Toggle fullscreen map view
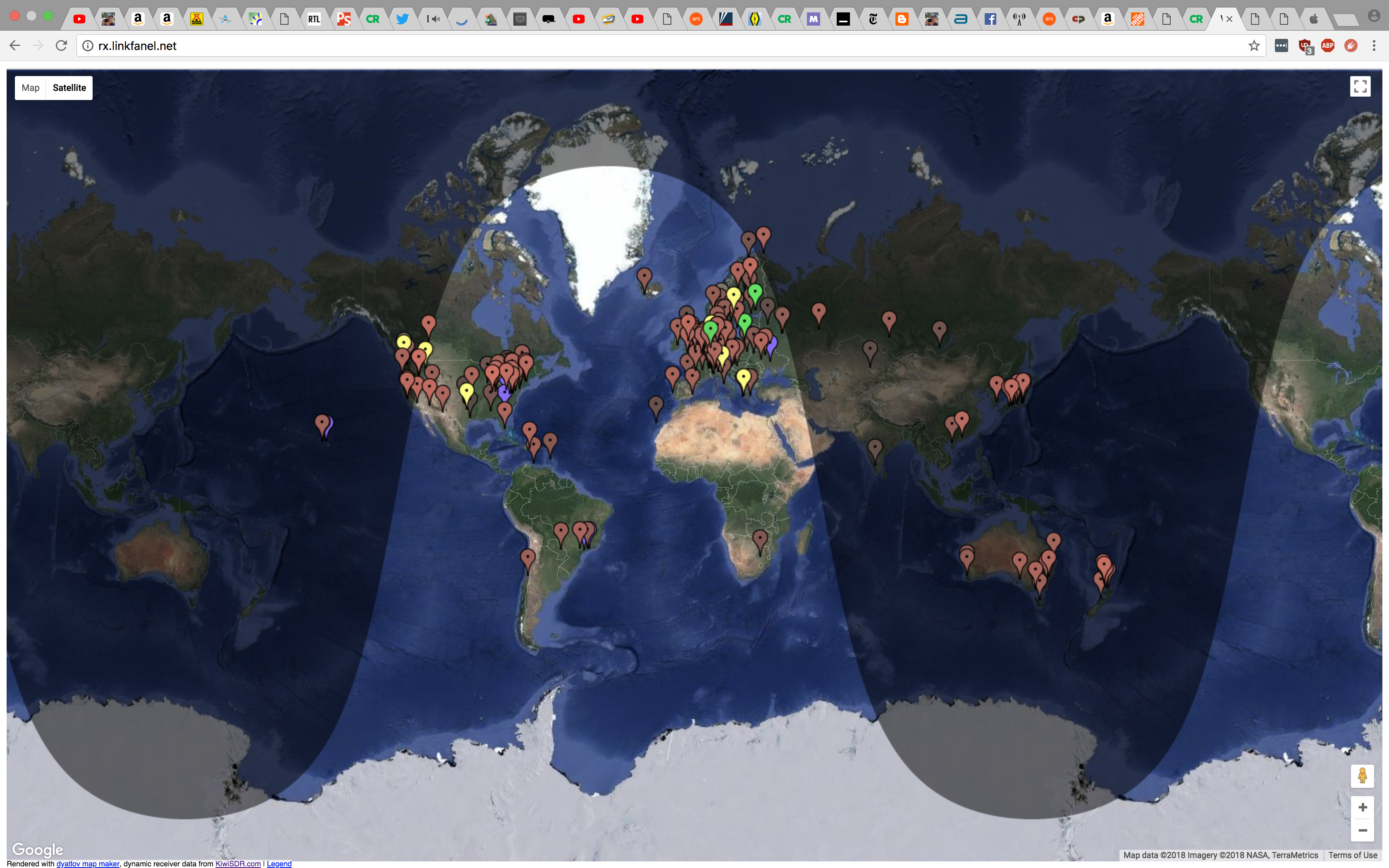The height and width of the screenshot is (868, 1389). tap(1360, 87)
